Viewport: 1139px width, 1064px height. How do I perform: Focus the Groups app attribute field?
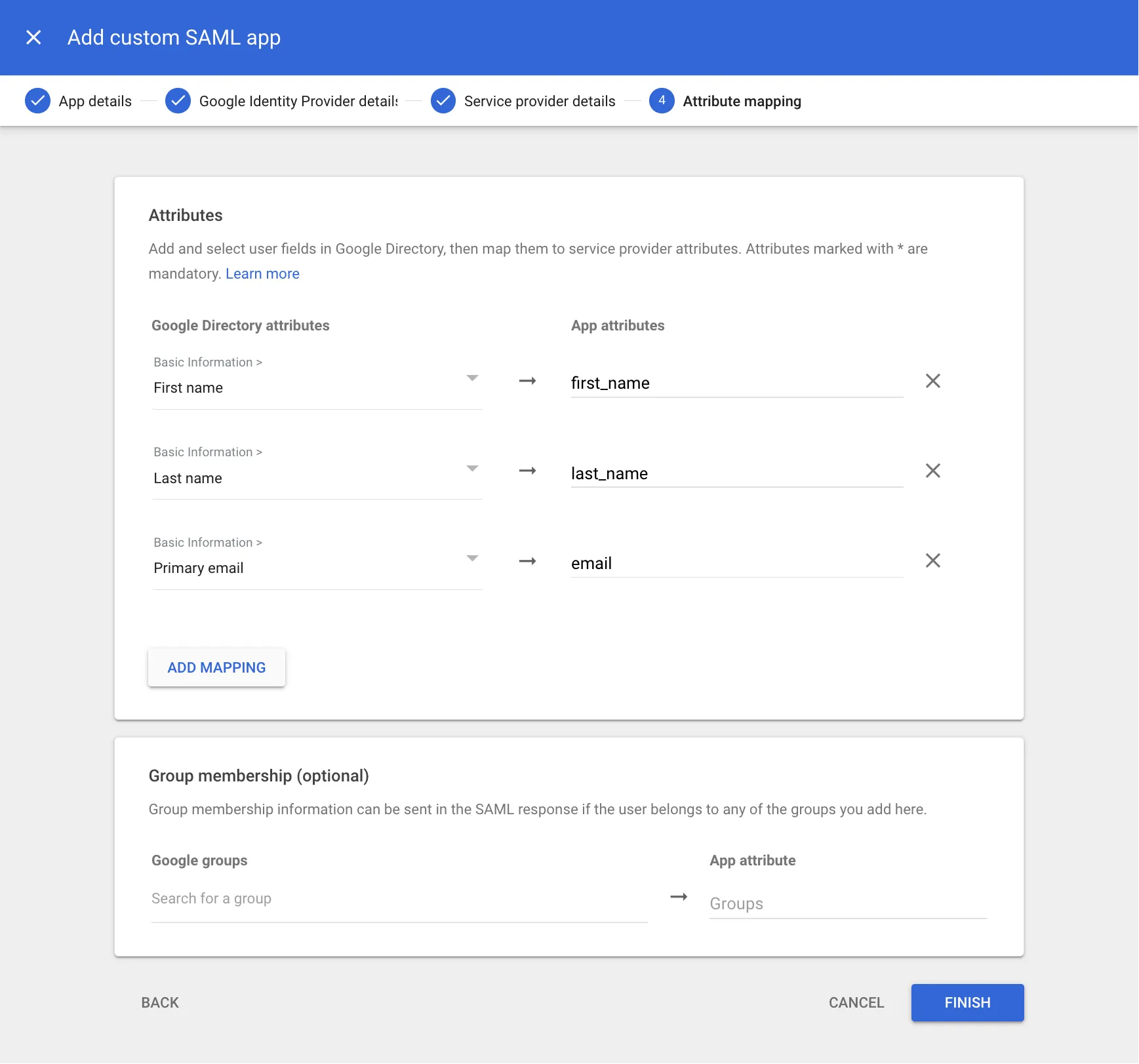(x=848, y=903)
